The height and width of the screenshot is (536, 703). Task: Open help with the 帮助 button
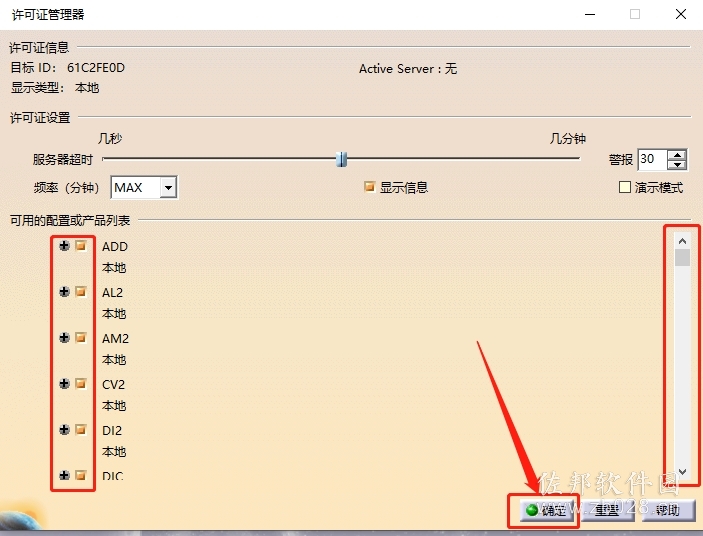(668, 510)
